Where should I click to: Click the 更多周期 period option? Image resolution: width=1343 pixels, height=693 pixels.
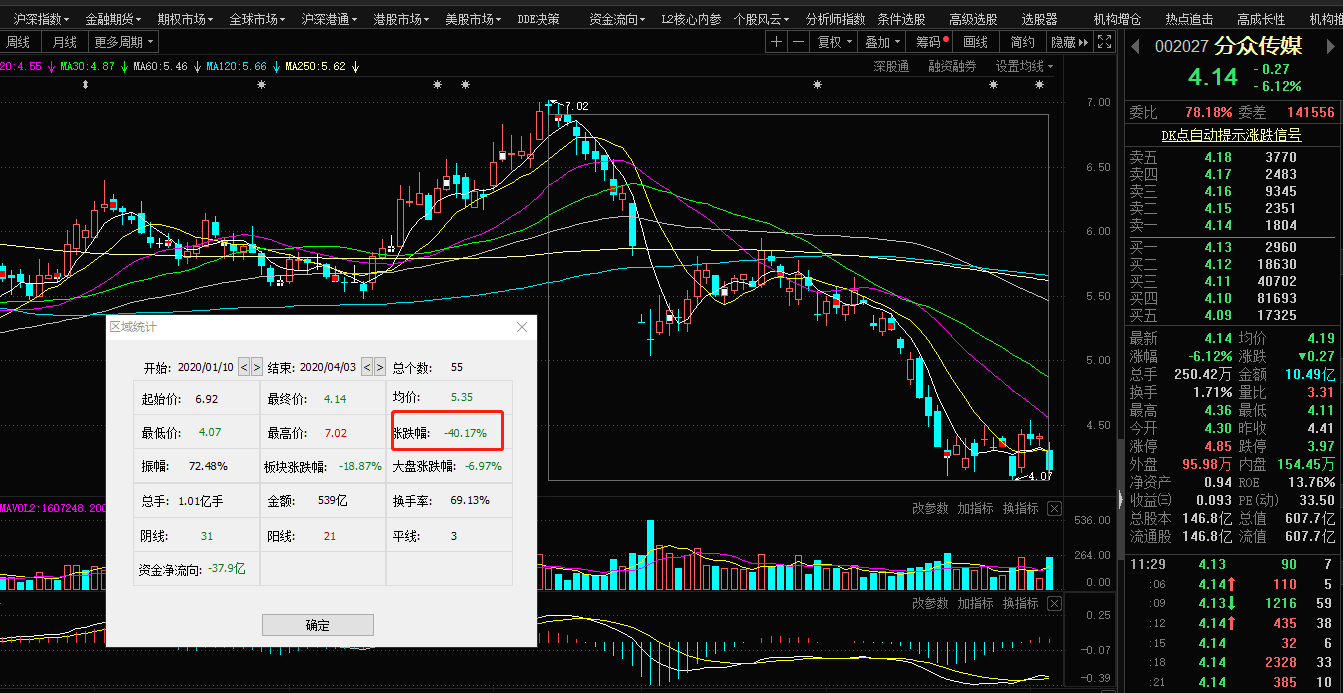[118, 41]
